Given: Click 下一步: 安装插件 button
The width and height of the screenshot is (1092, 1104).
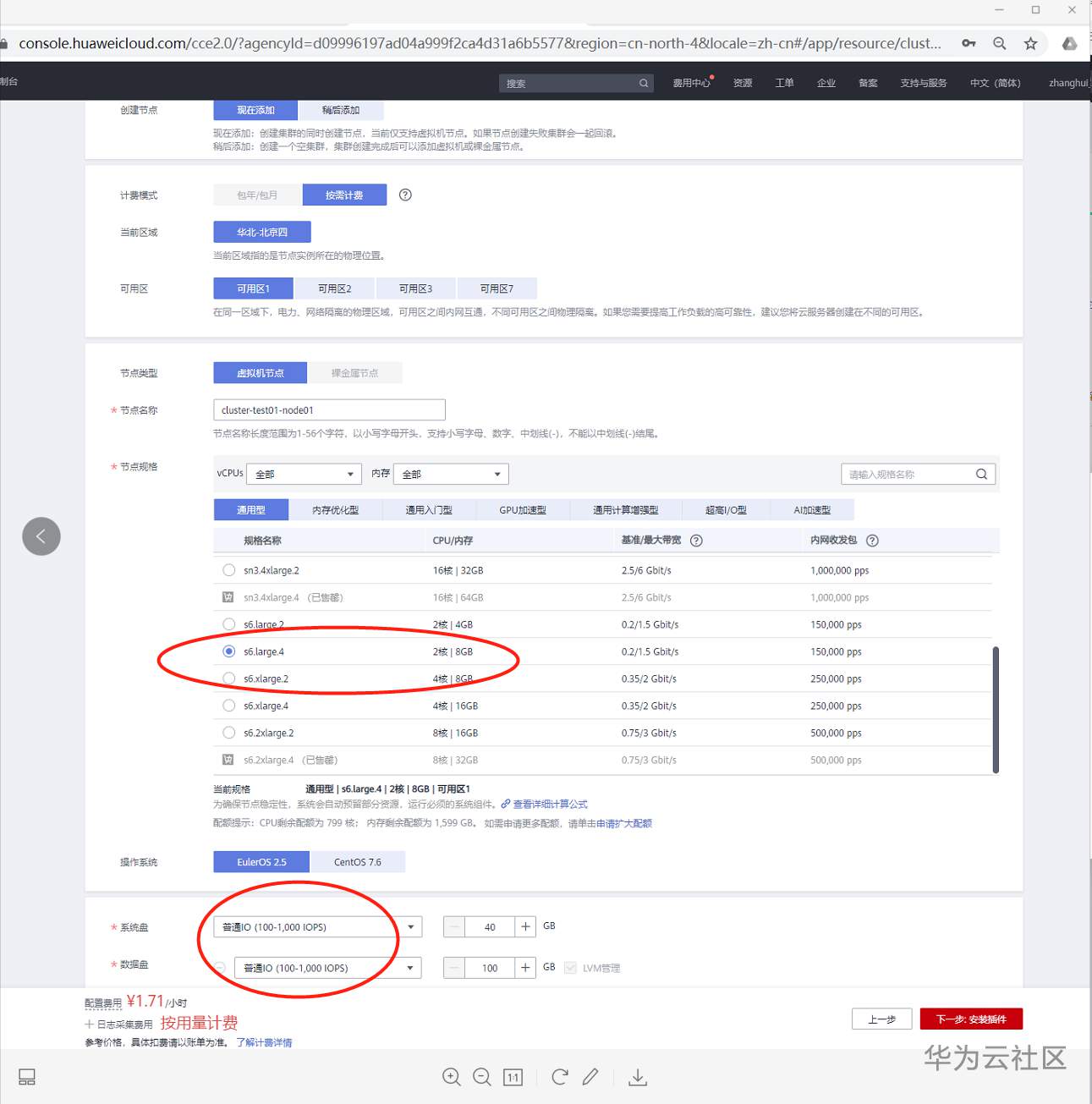Looking at the screenshot, I should click(971, 1019).
